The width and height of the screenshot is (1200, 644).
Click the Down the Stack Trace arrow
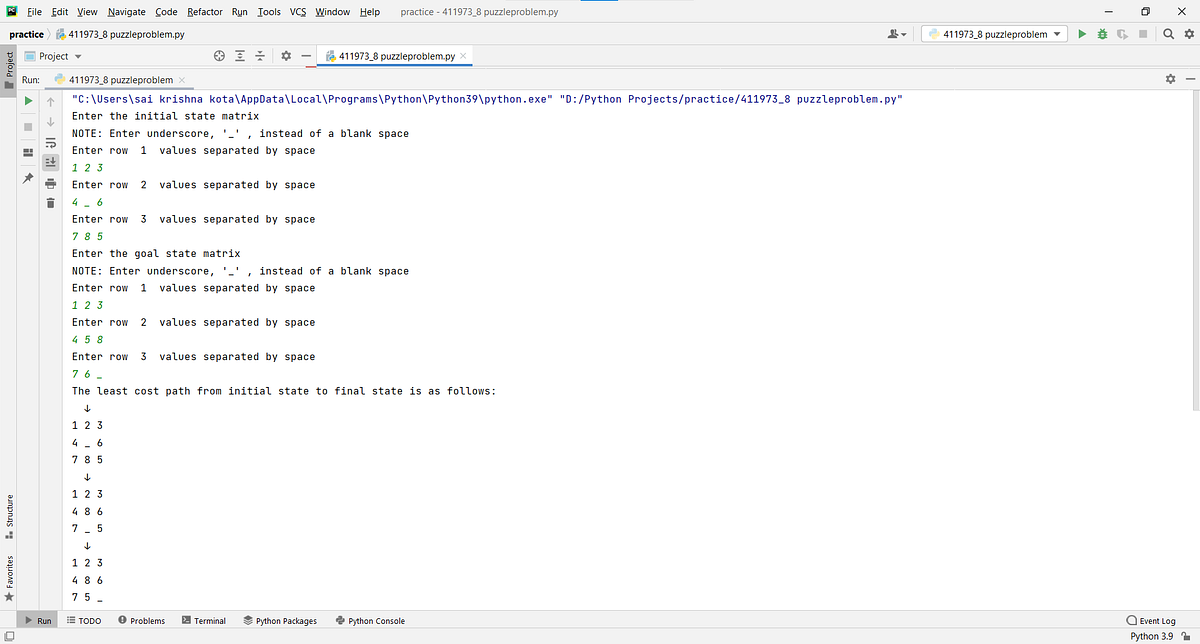click(x=51, y=122)
